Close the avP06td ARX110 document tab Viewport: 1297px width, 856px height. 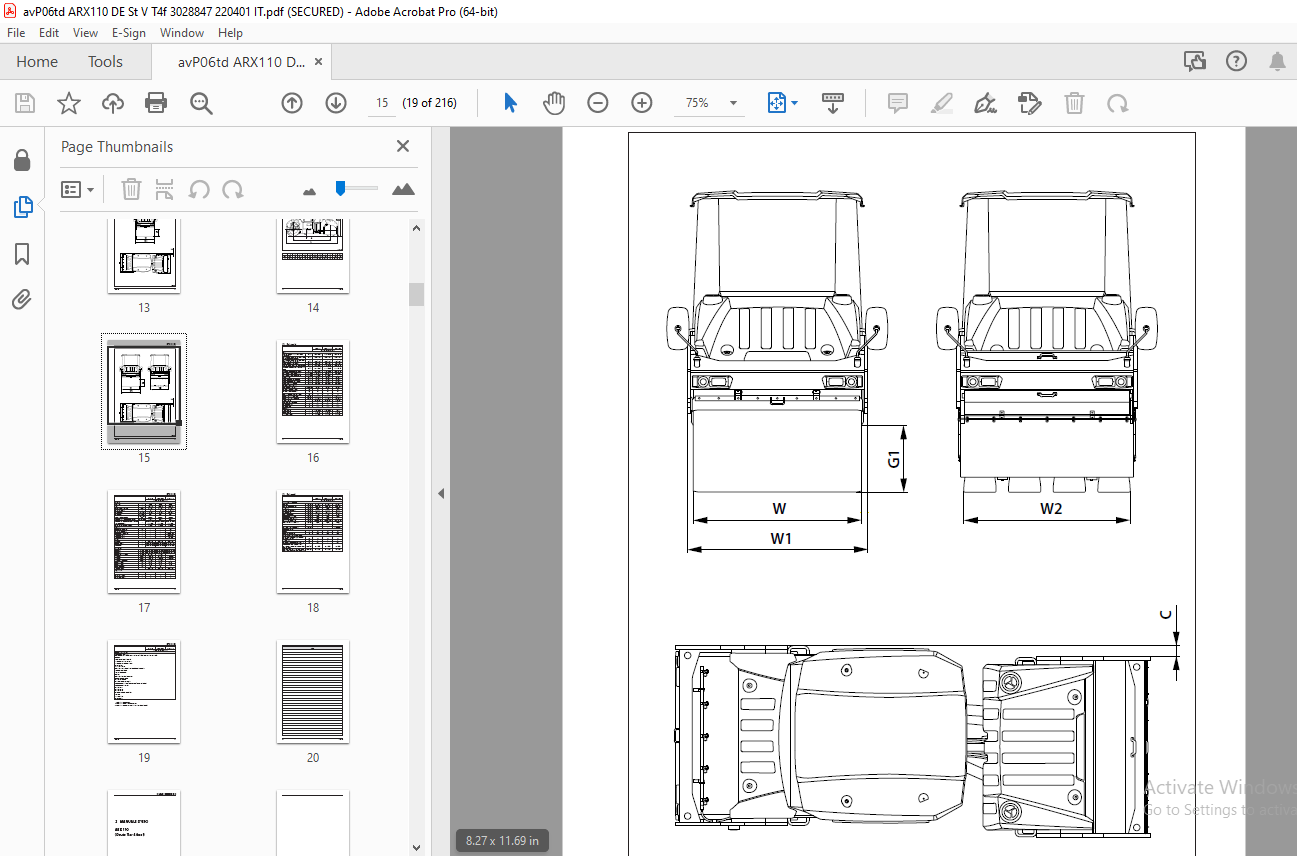[x=319, y=62]
